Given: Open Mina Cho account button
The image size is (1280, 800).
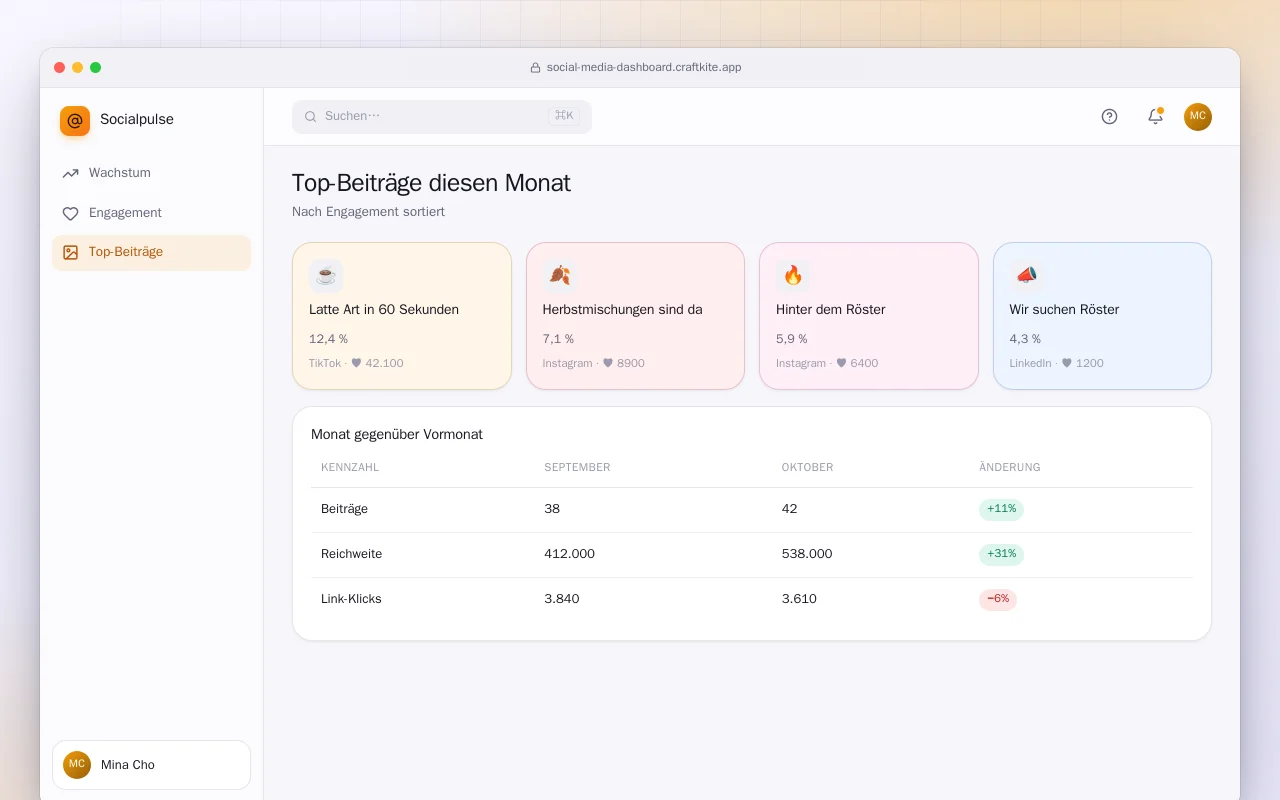Looking at the screenshot, I should point(152,765).
